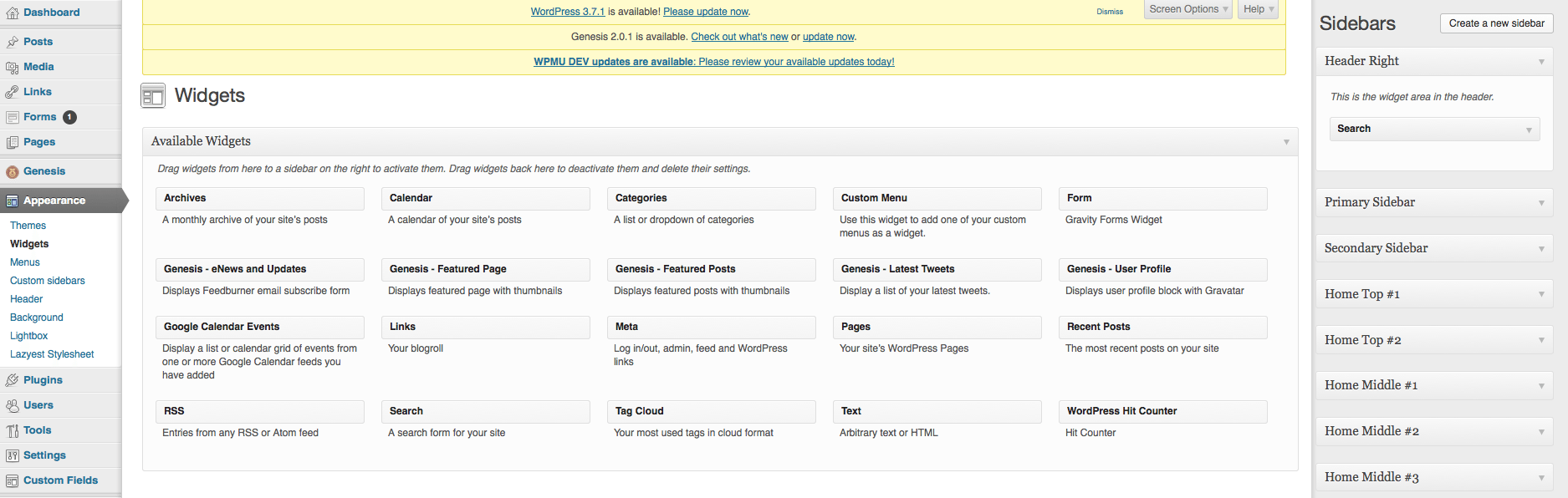This screenshot has height=498, width=1568.
Task: Dismiss the WordPress update notice
Action: click(1110, 12)
